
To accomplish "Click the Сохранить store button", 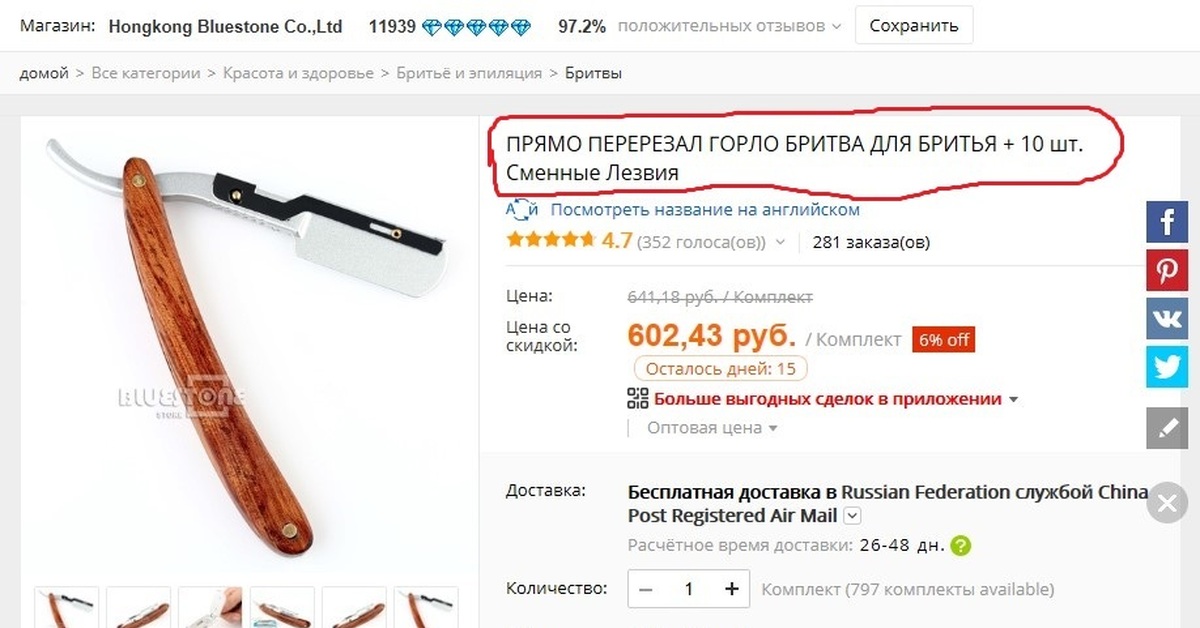I will click(914, 26).
